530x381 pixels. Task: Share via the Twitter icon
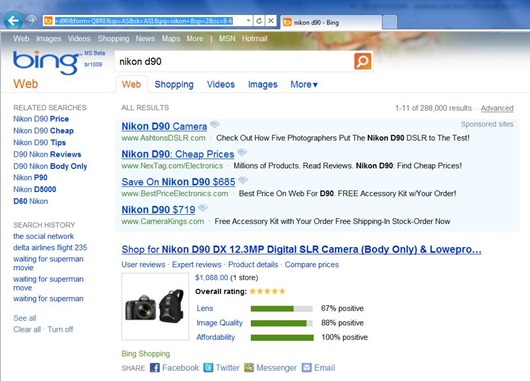pyautogui.click(x=208, y=367)
